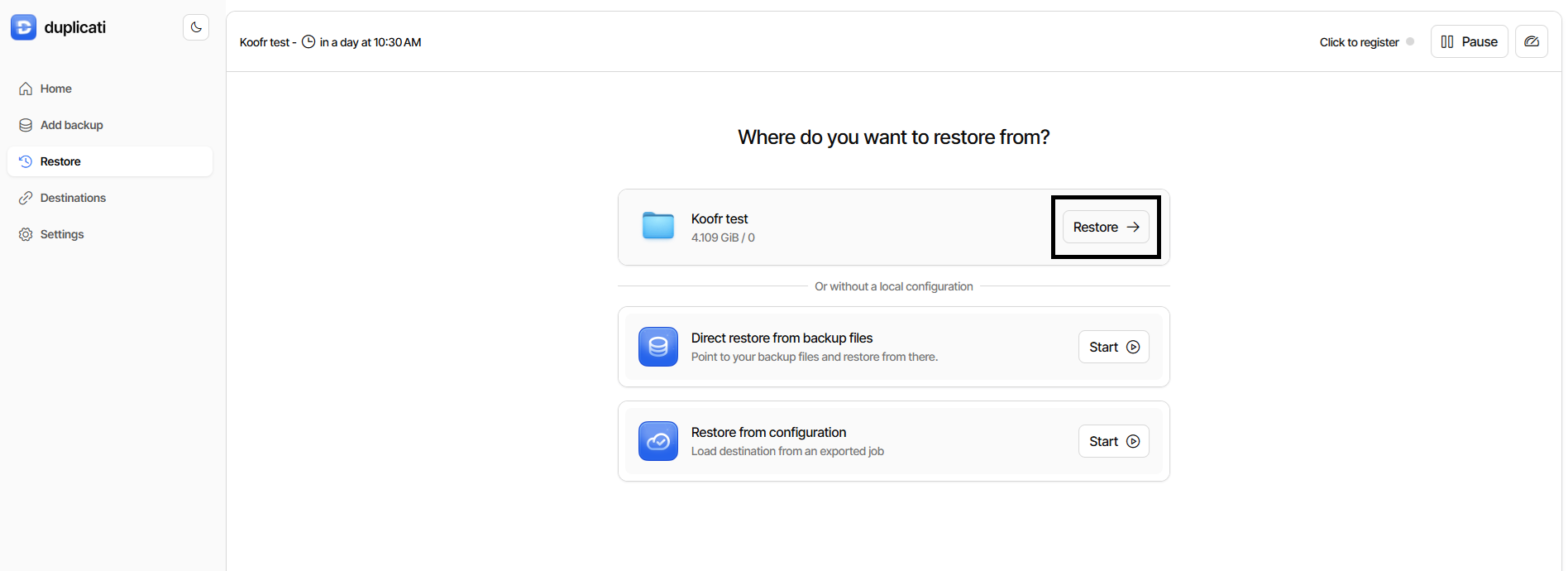Click the 'Koofr test - in a day at 10:30 AM' status
This screenshot has width=1568, height=571.
tap(330, 42)
